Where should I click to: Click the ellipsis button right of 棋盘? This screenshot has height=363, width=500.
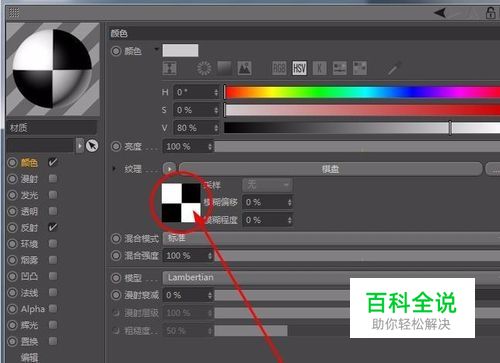pos(493,169)
